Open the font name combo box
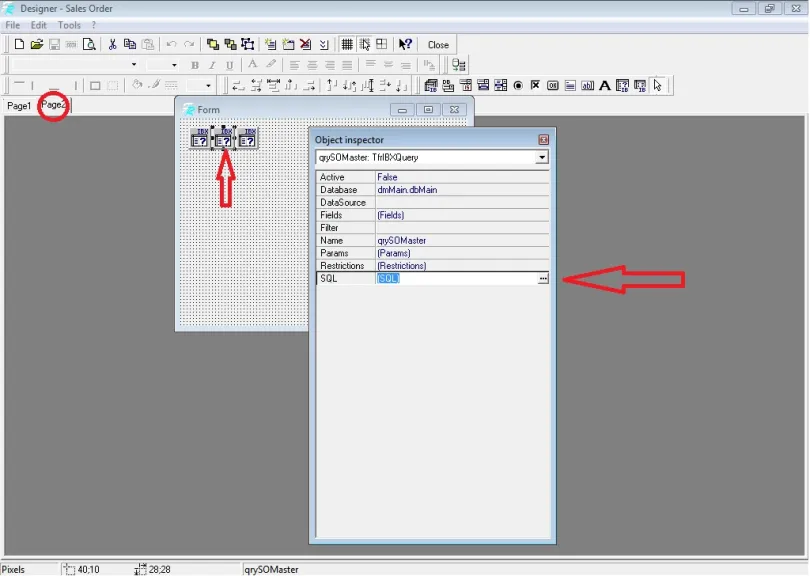 (x=133, y=64)
